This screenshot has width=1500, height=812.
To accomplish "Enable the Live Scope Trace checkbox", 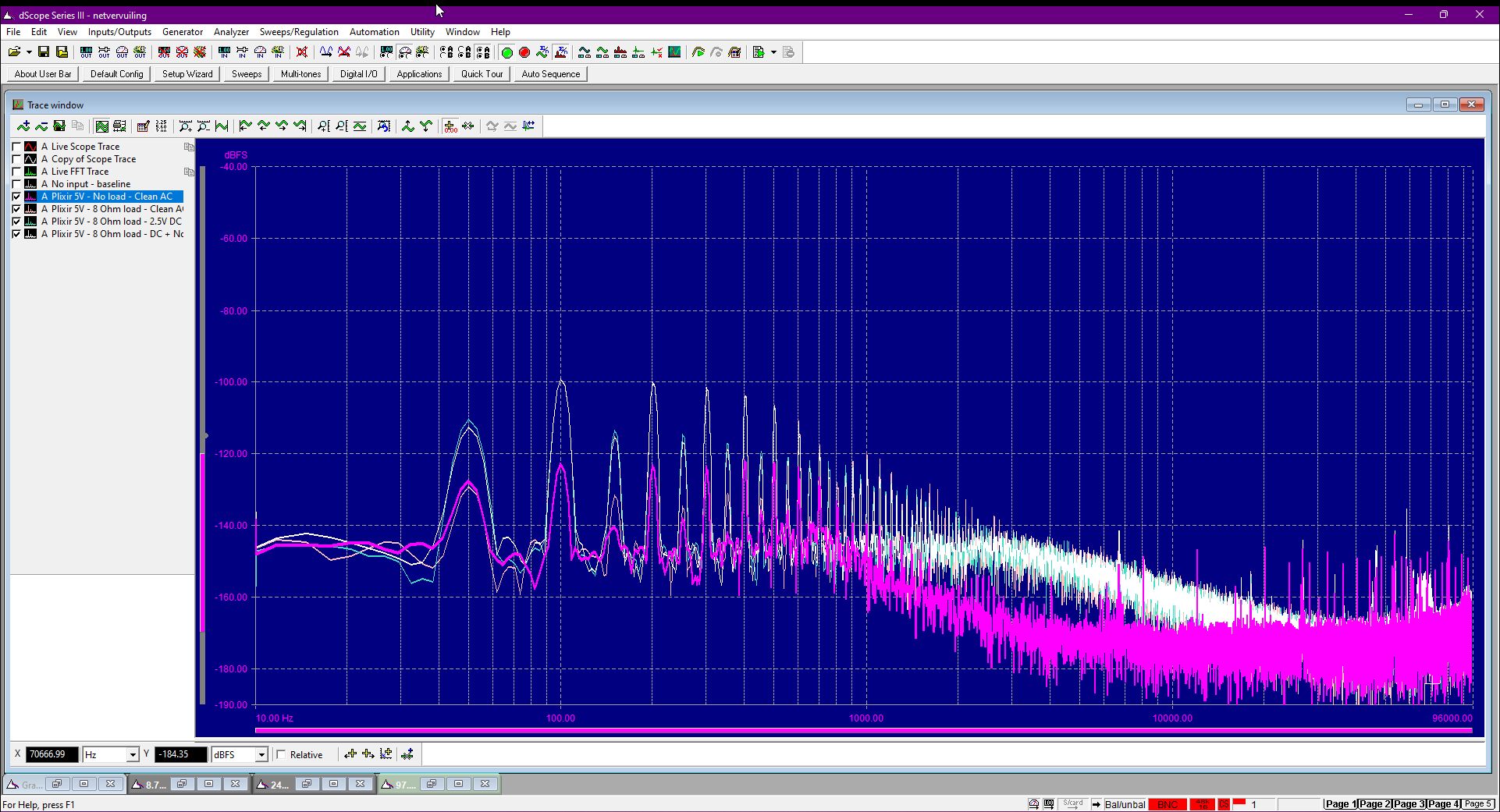I will (16, 147).
